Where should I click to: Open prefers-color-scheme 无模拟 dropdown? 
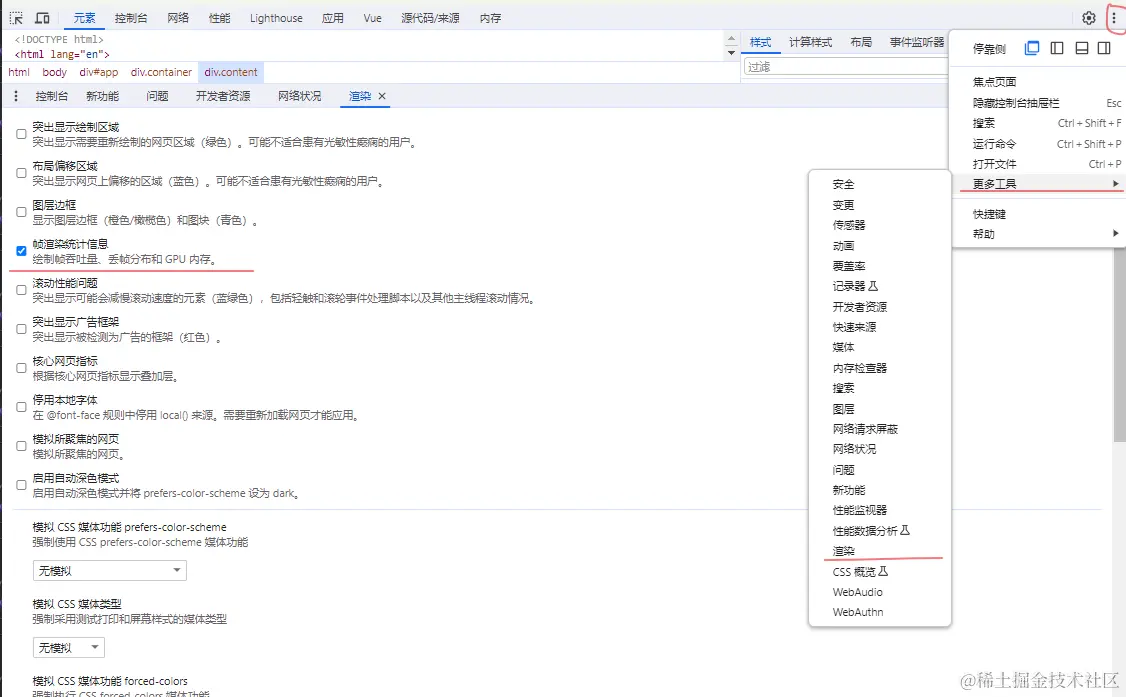[x=110, y=571]
